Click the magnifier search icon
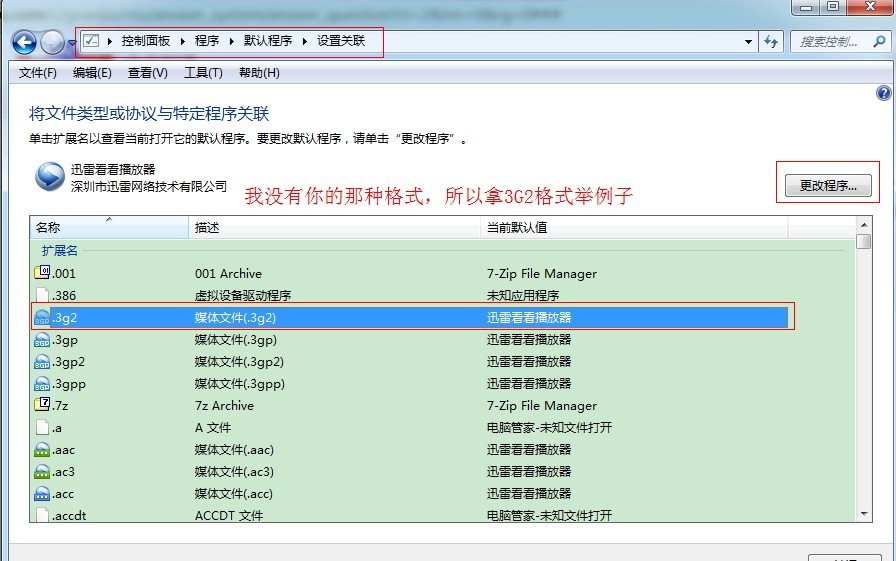896x561 pixels. pos(879,41)
